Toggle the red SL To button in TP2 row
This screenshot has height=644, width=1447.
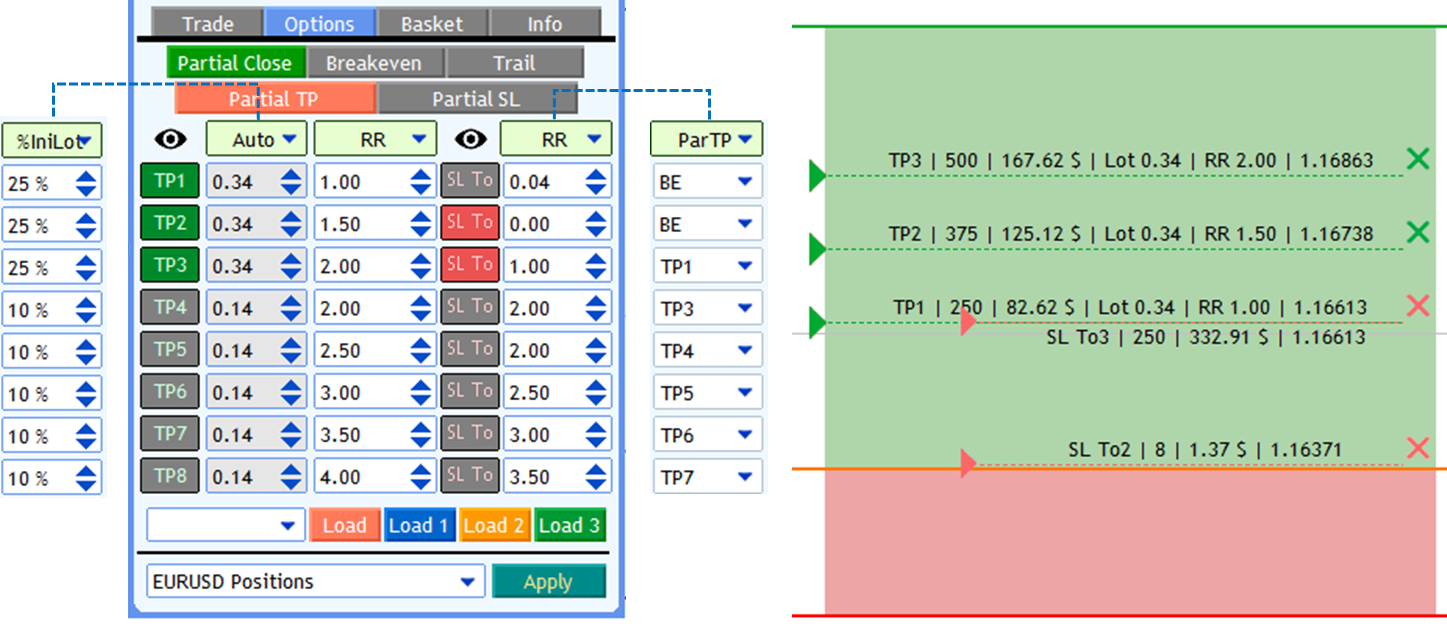470,223
